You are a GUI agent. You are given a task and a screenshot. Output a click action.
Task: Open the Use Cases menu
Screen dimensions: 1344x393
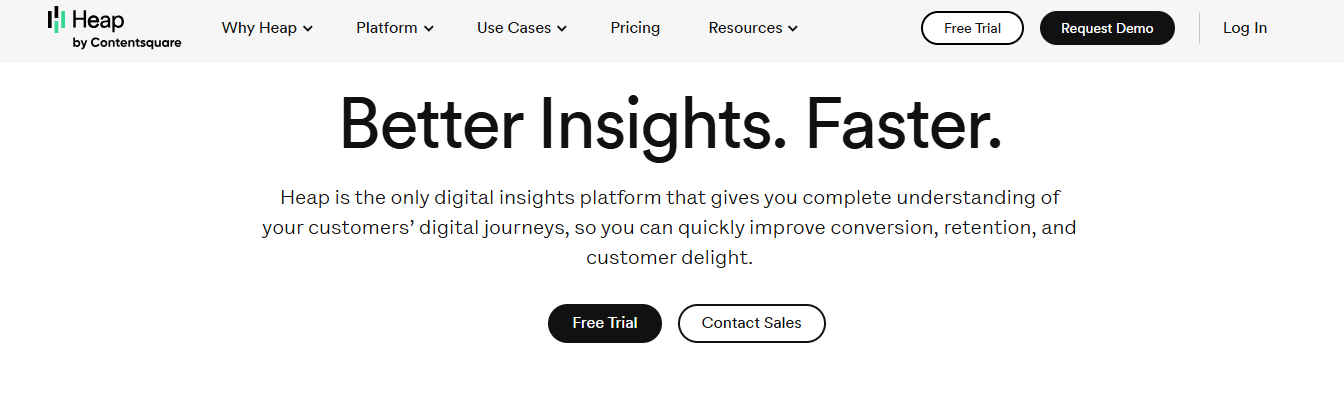click(522, 28)
